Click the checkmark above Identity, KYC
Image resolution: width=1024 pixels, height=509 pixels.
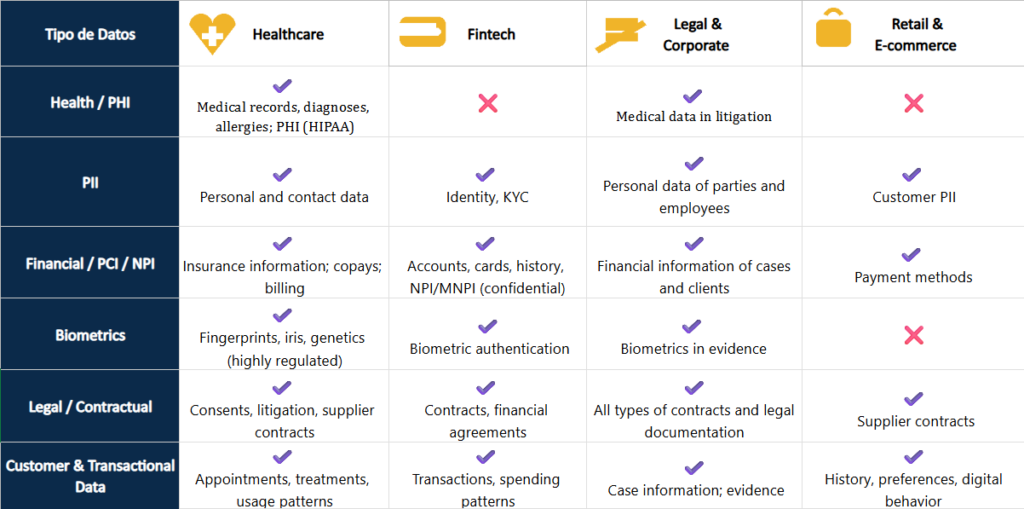pyautogui.click(x=486, y=175)
